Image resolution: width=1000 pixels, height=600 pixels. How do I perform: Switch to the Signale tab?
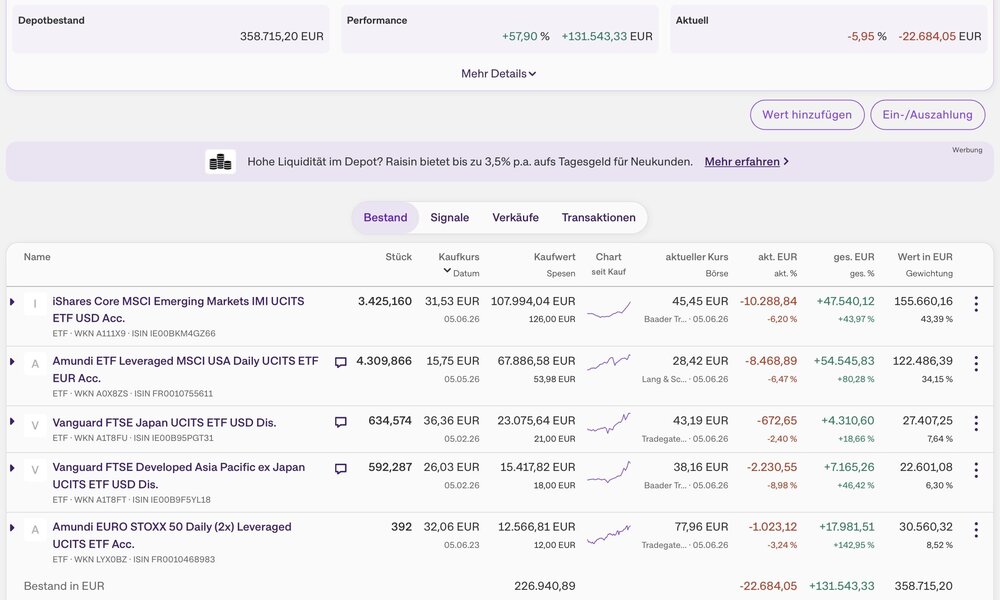pos(450,217)
